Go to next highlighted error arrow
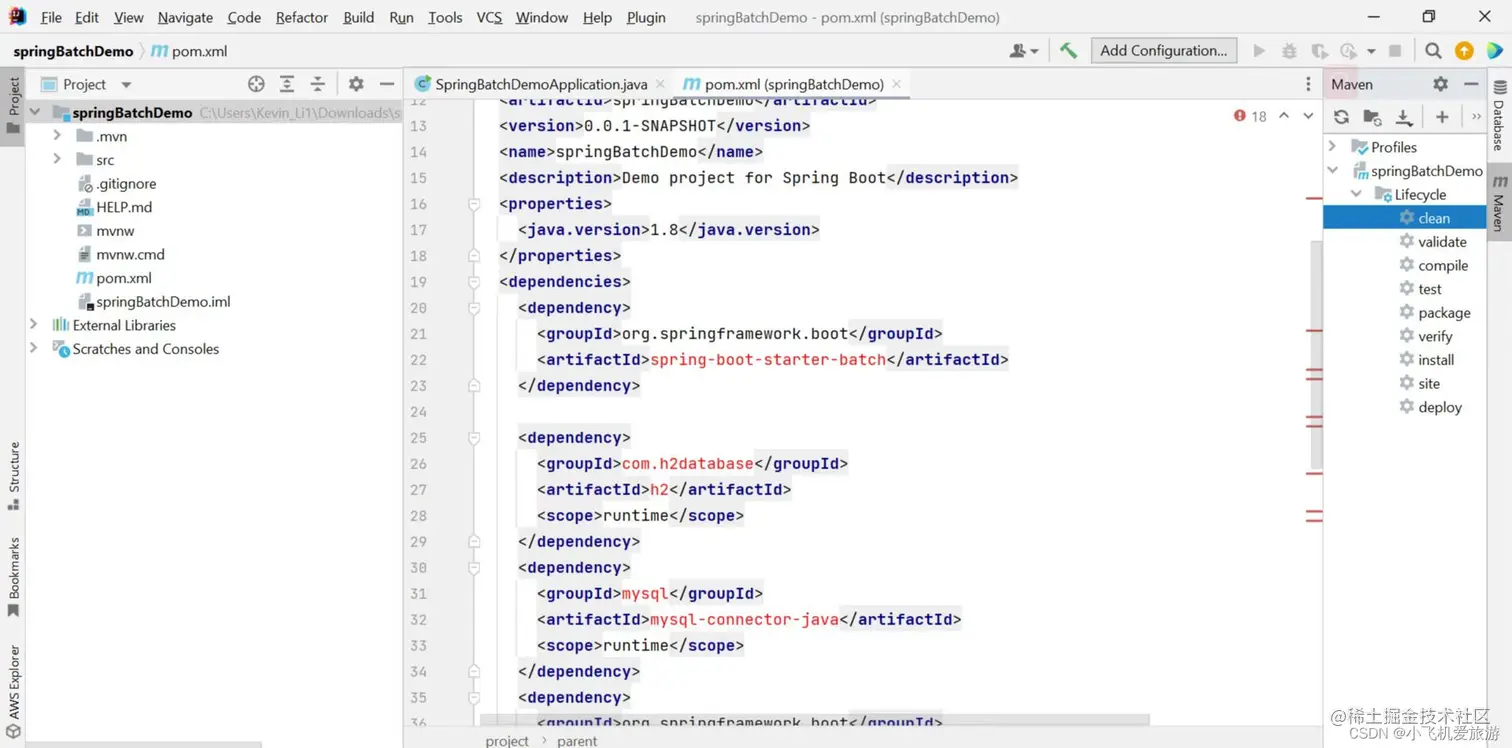The width and height of the screenshot is (1512, 748). 1308,116
